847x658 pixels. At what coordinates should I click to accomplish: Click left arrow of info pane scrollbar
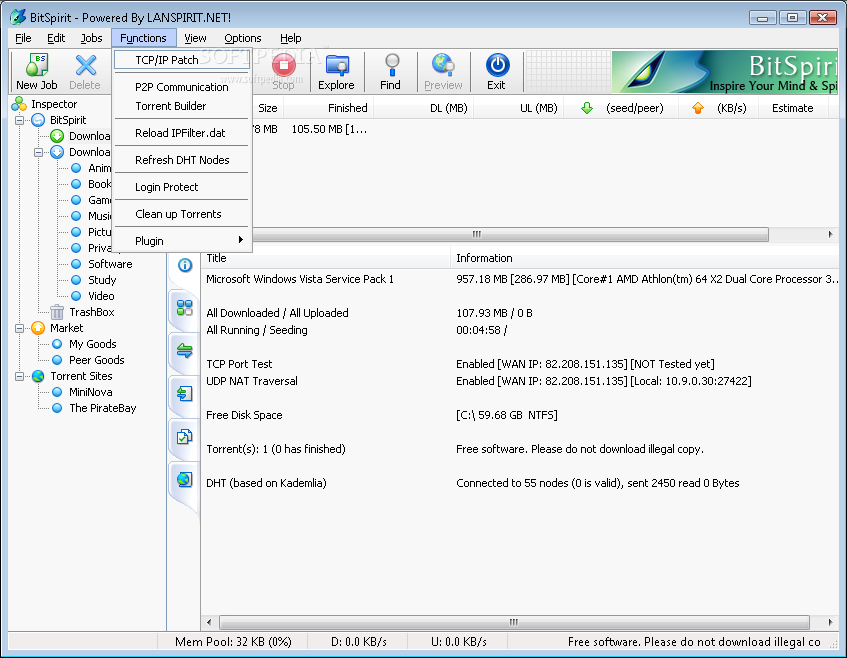click(209, 622)
